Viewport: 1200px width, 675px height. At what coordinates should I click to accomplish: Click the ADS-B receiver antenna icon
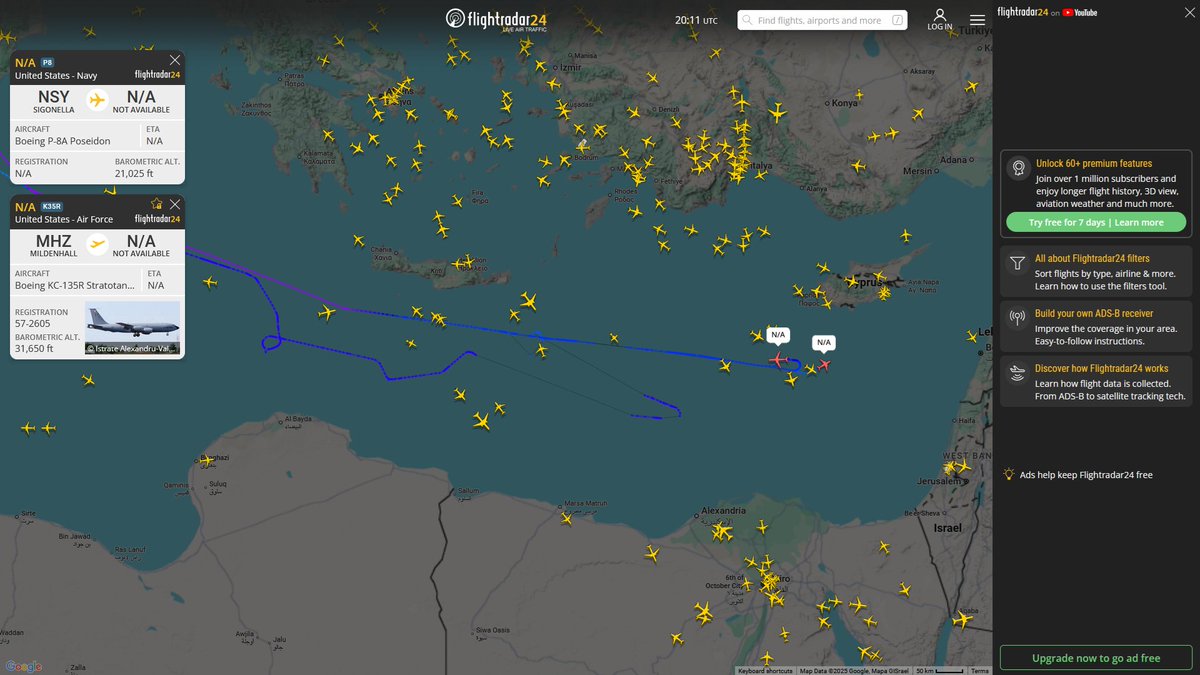[1017, 319]
